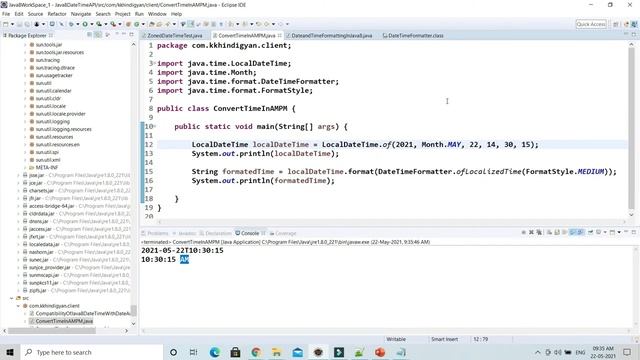Click Remove Launch icon in Console toolbar

(531, 232)
